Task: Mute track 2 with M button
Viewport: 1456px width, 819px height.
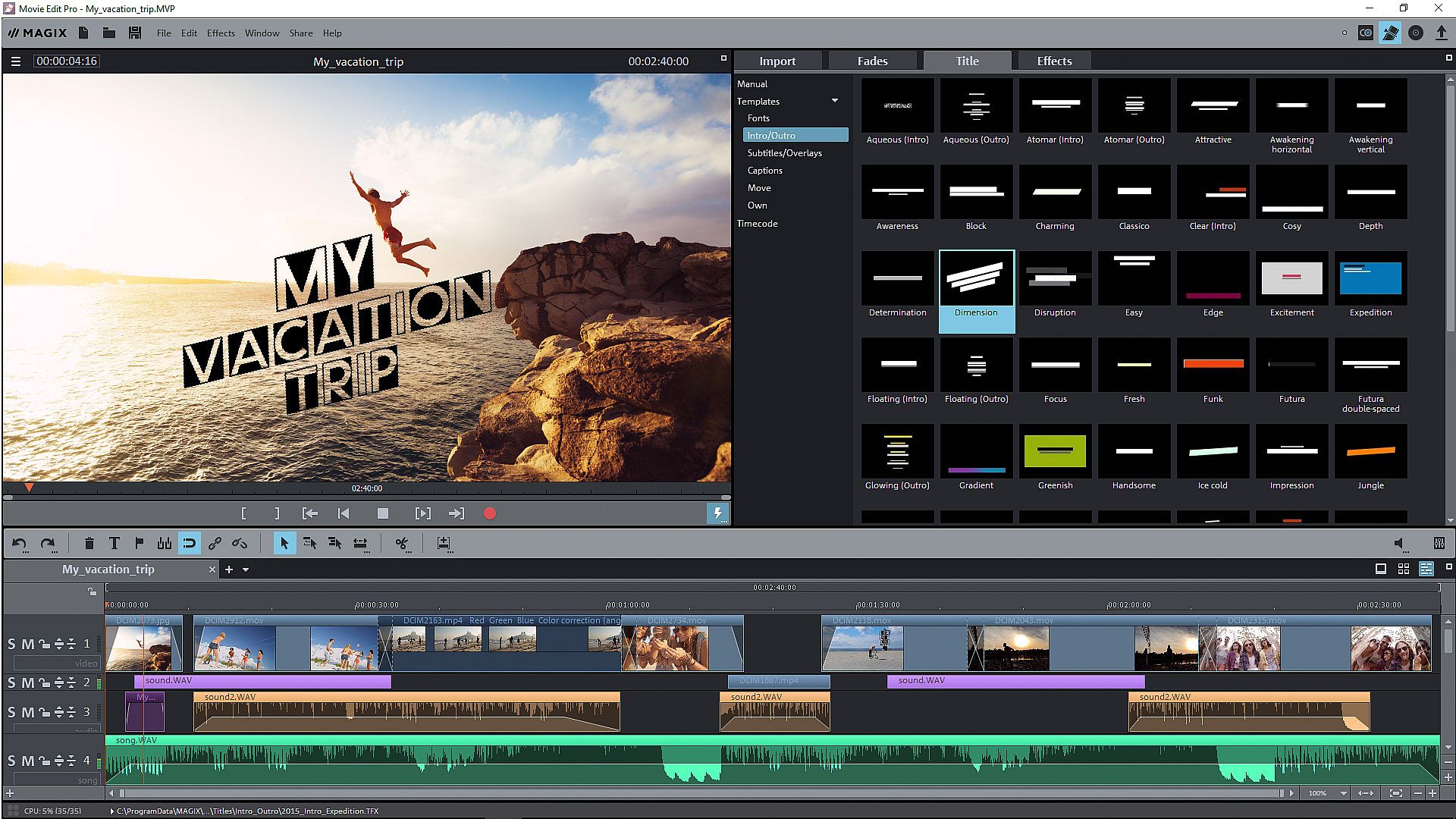Action: [28, 682]
